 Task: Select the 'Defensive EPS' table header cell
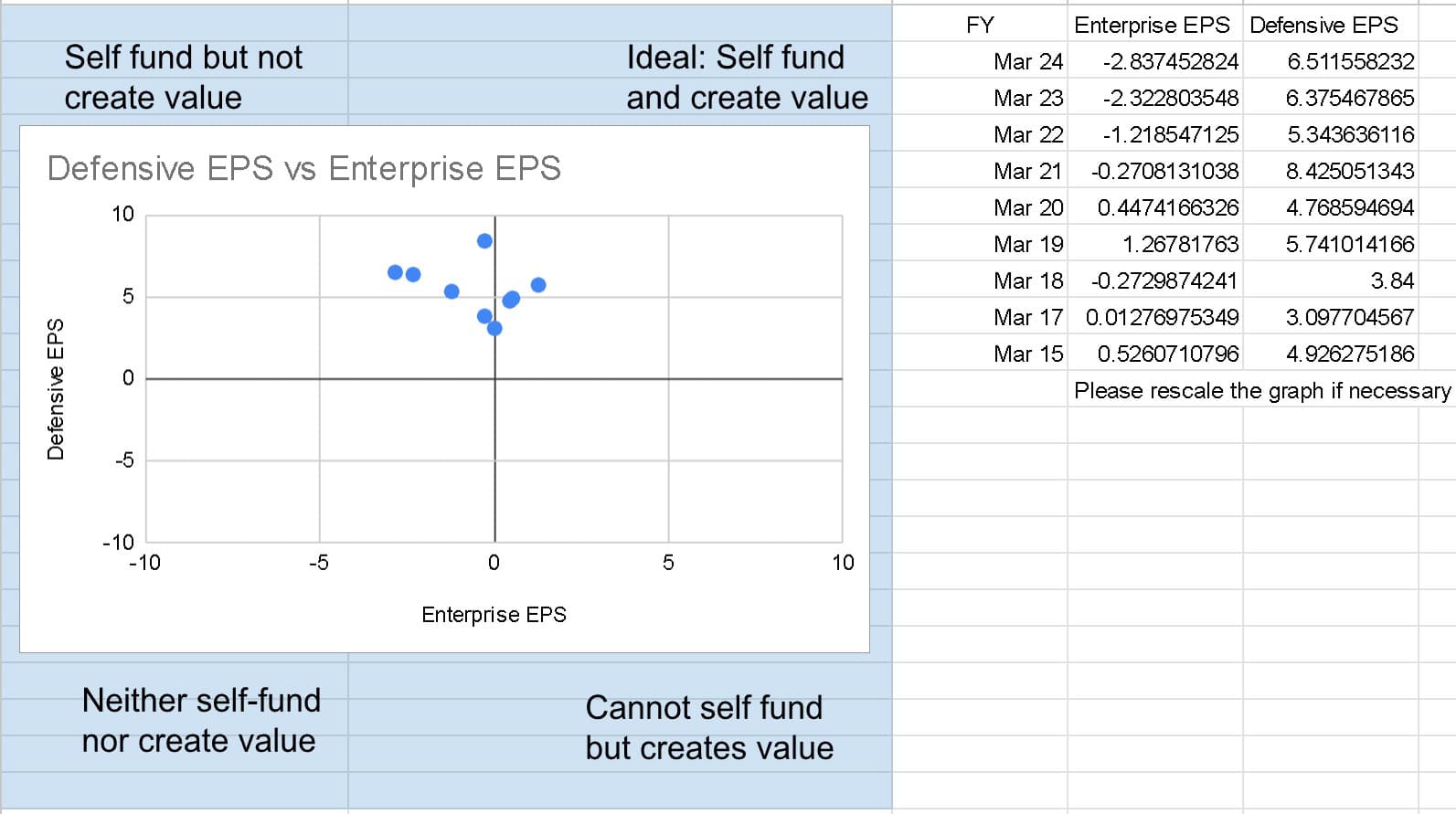point(1323,25)
